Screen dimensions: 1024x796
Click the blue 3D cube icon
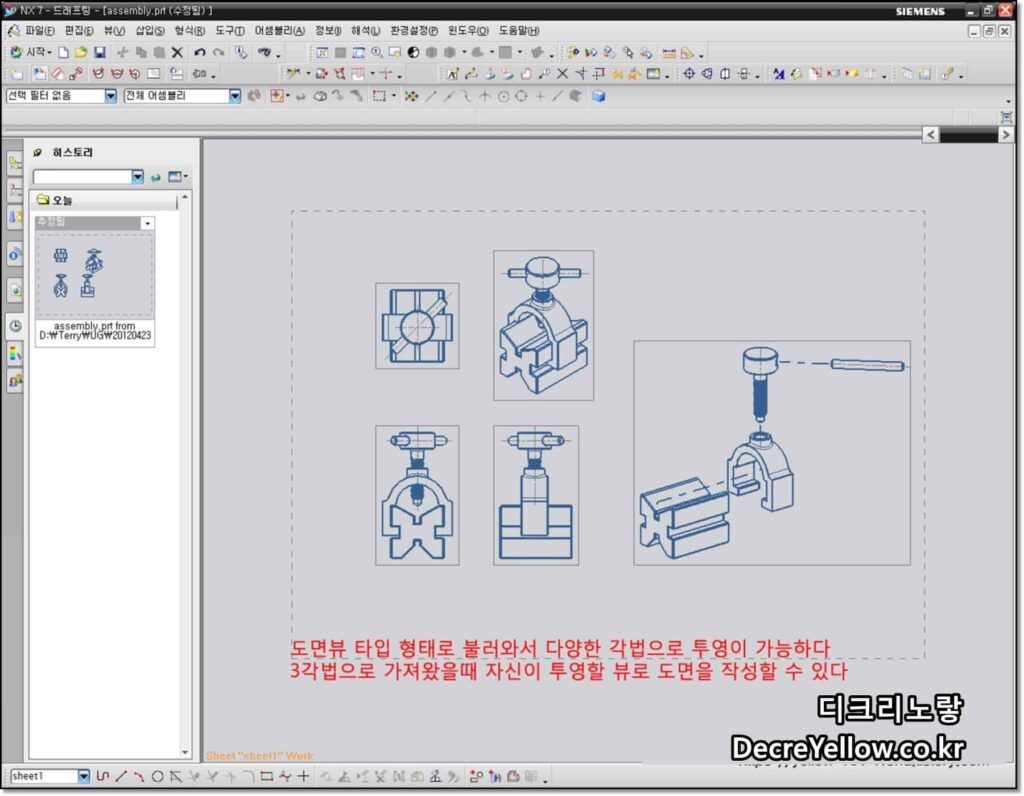(x=598, y=96)
